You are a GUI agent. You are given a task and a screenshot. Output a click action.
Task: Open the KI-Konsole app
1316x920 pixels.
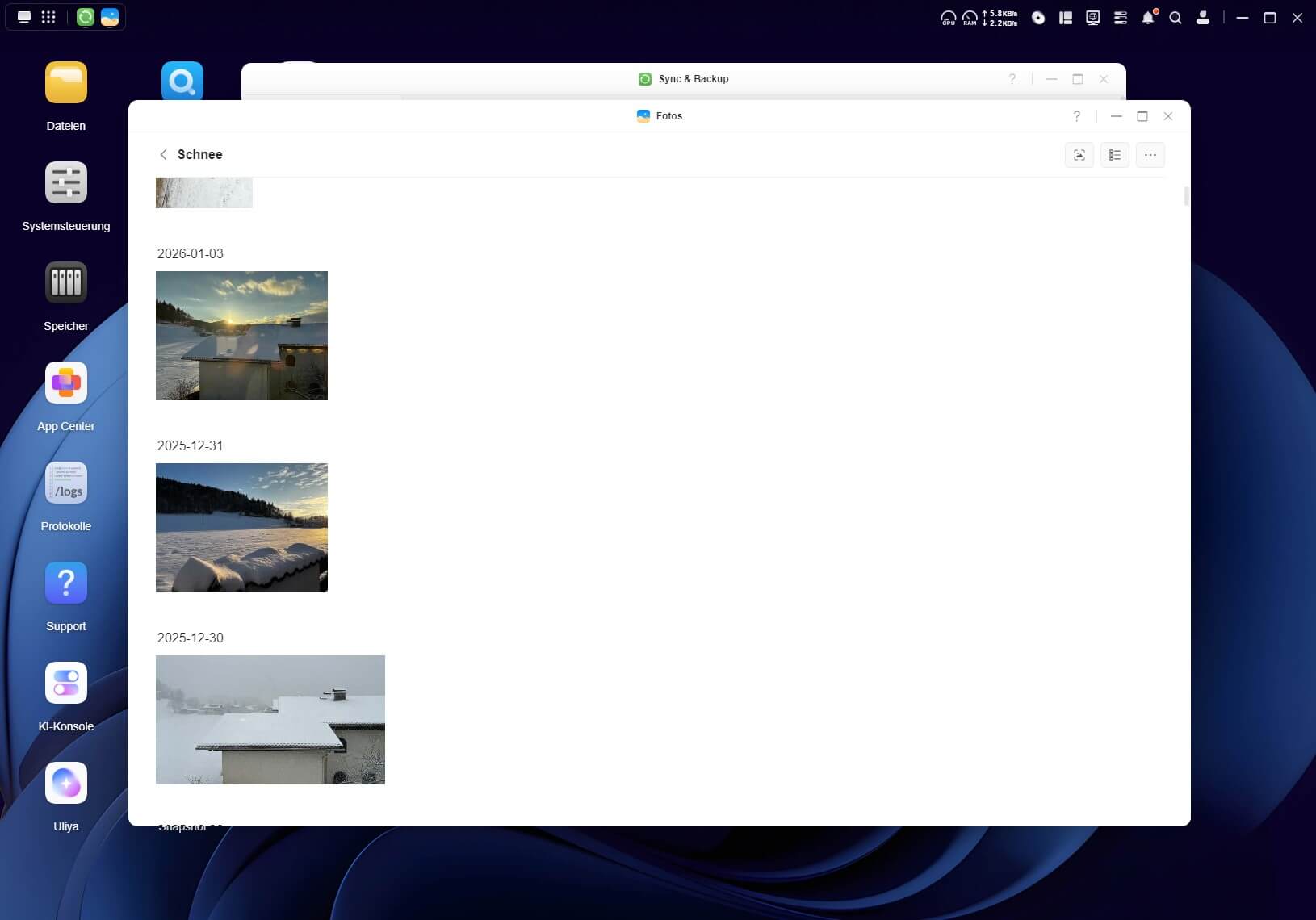pyautogui.click(x=66, y=684)
